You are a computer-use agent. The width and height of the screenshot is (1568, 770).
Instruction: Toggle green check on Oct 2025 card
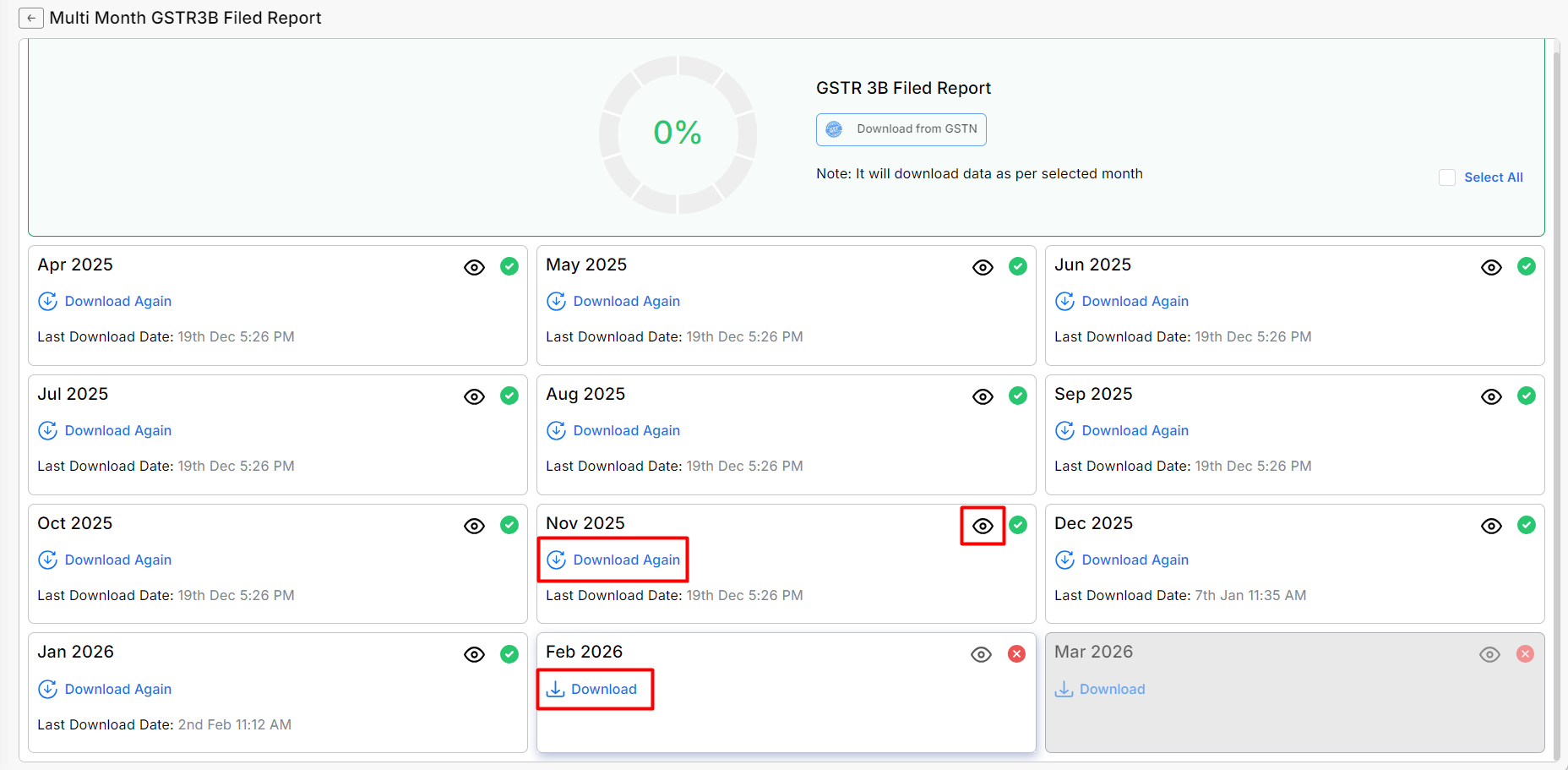509,526
